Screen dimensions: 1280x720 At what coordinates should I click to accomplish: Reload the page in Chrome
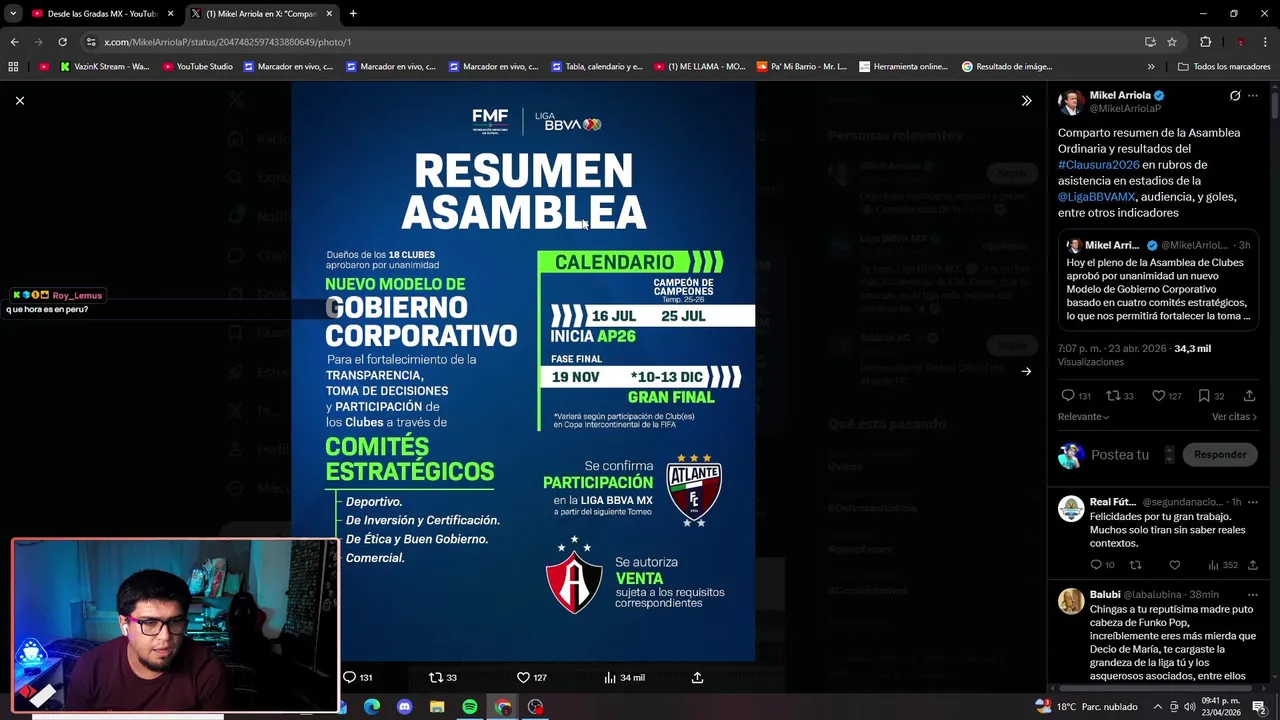(x=62, y=42)
